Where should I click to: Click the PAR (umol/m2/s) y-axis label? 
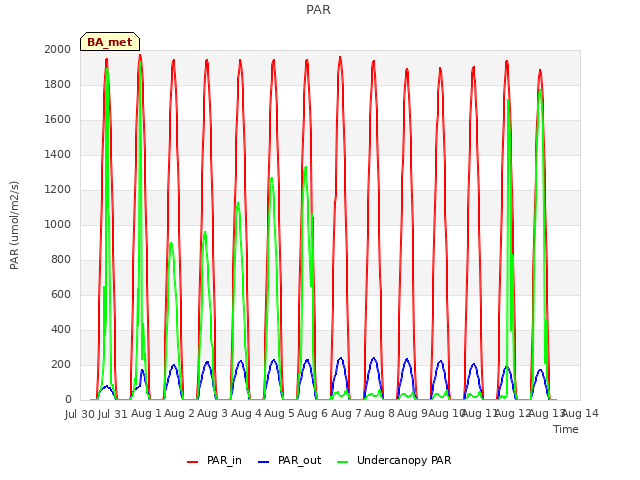pos(14,225)
